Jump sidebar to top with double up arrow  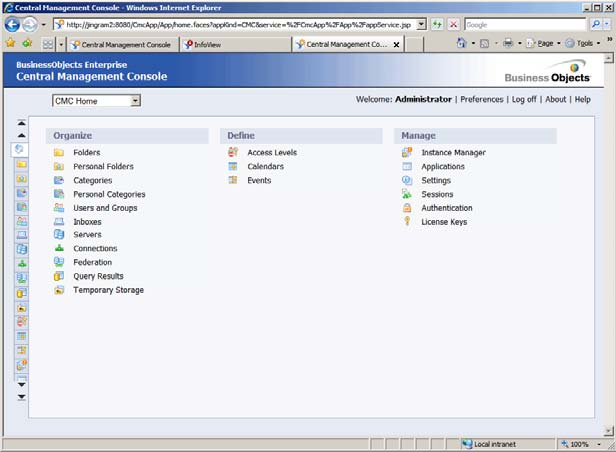coord(22,123)
